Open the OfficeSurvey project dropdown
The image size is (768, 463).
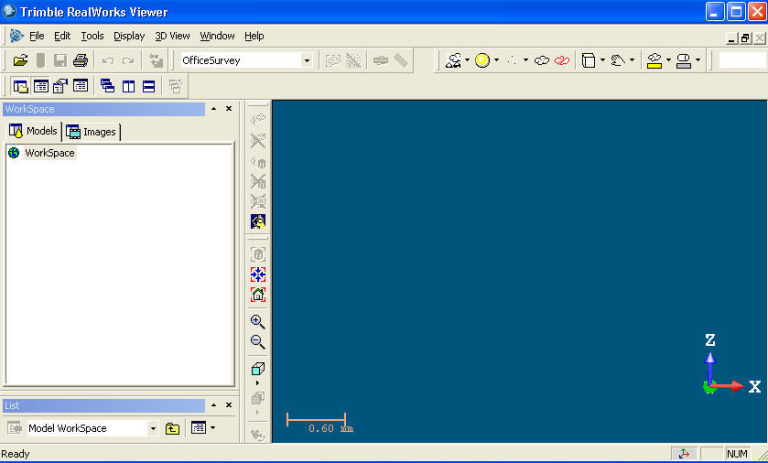pyautogui.click(x=306, y=61)
